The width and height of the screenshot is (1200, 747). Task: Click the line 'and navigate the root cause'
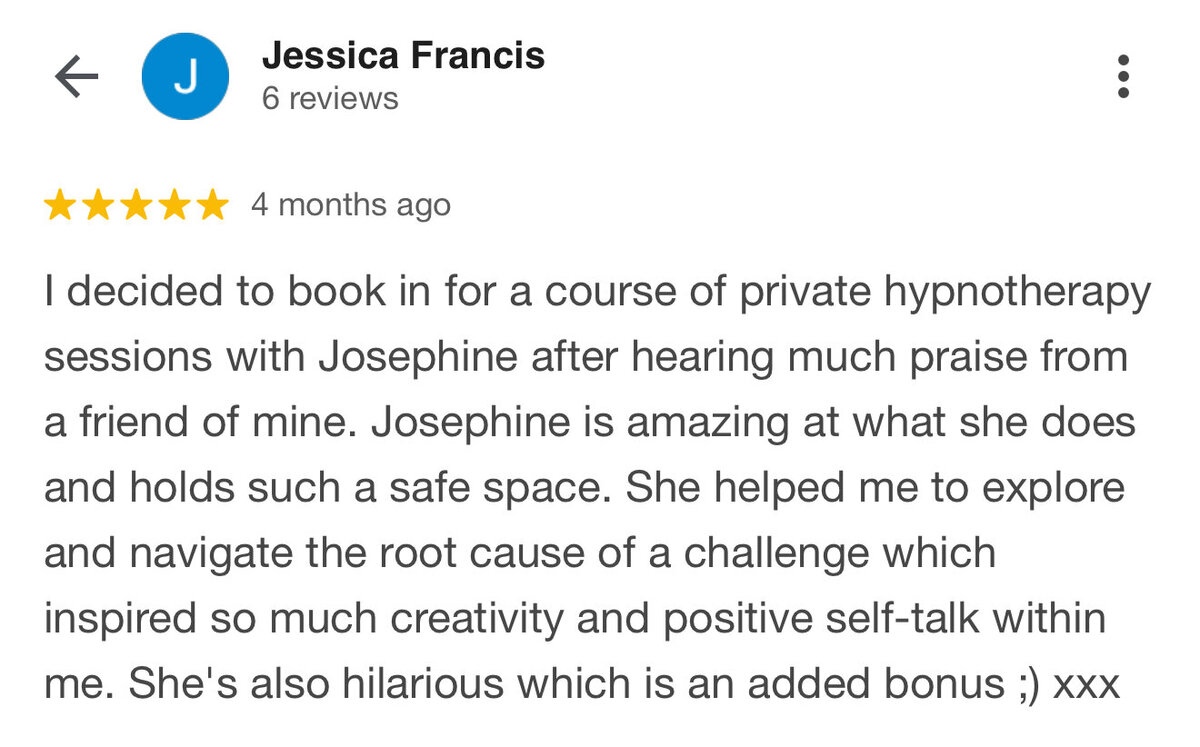(520, 553)
